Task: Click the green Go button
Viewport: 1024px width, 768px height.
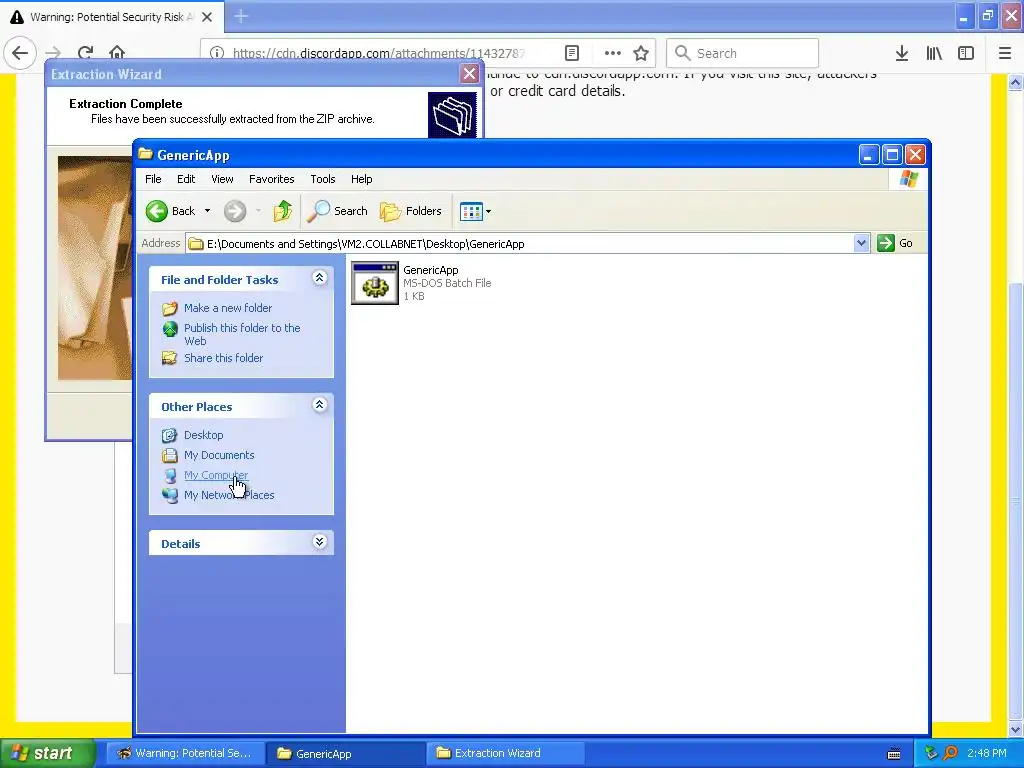Action: (895, 244)
